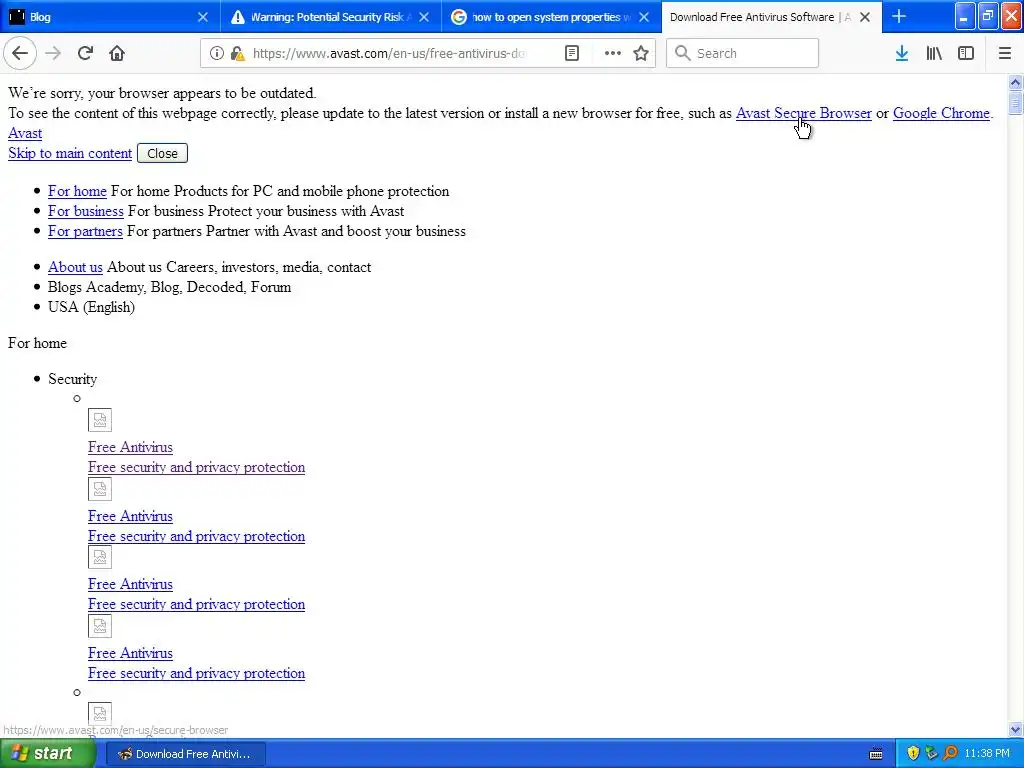Reload the current page
Image resolution: width=1024 pixels, height=768 pixels.
(85, 54)
